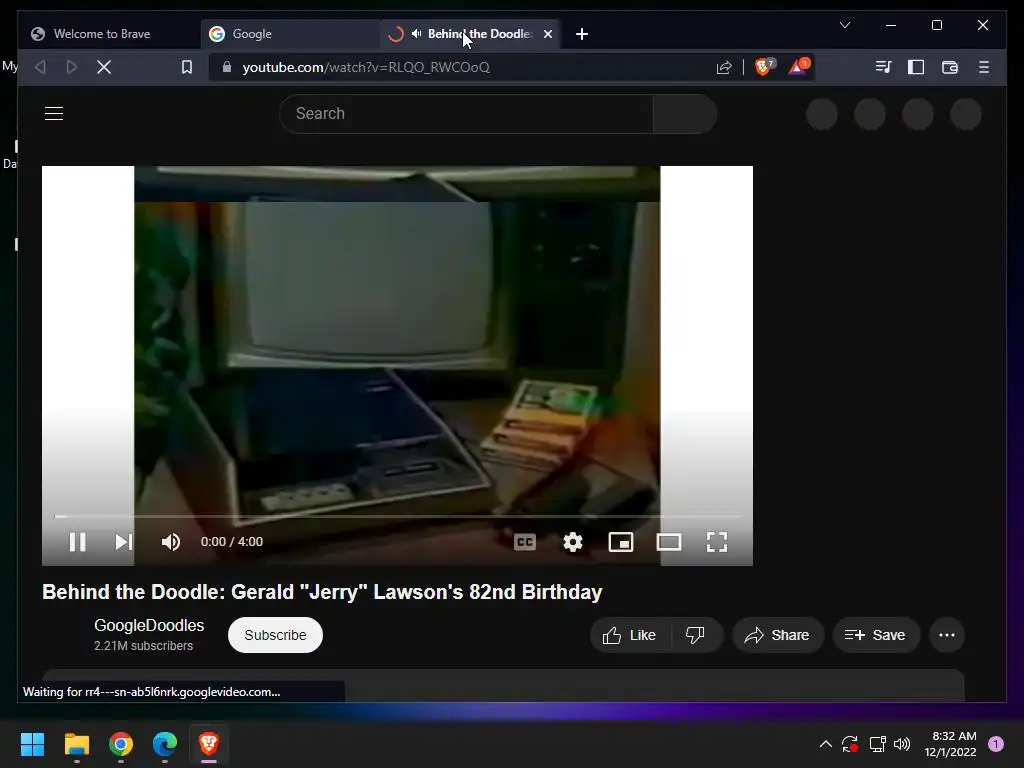Toggle closed captions CC button
Viewport: 1024px width, 768px height.
point(525,542)
